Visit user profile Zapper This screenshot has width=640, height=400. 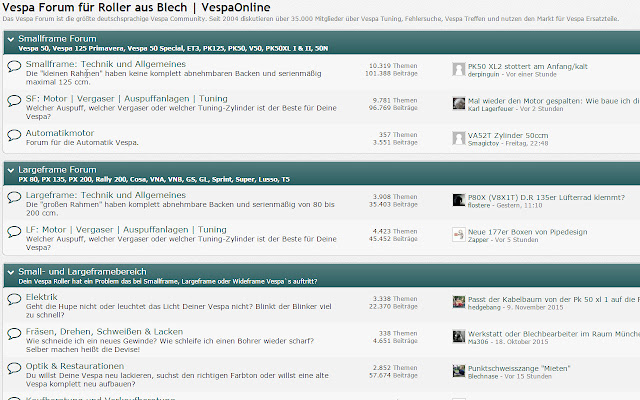(478, 240)
